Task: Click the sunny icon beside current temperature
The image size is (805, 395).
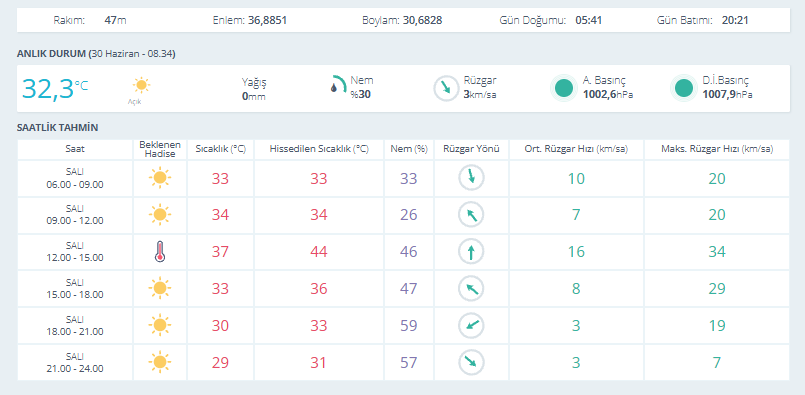Action: (x=141, y=85)
